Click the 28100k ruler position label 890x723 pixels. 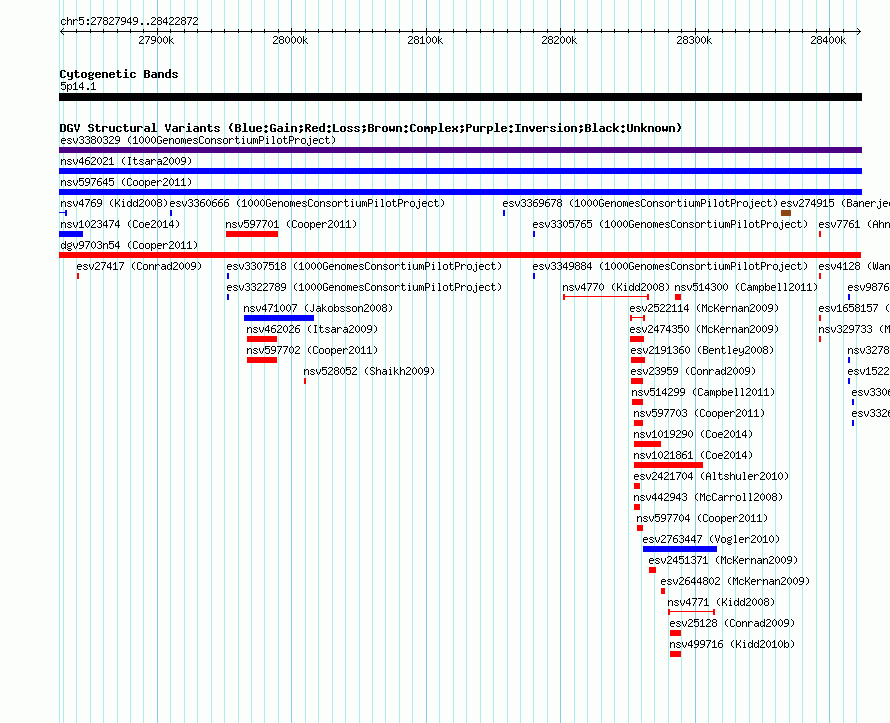[425, 40]
